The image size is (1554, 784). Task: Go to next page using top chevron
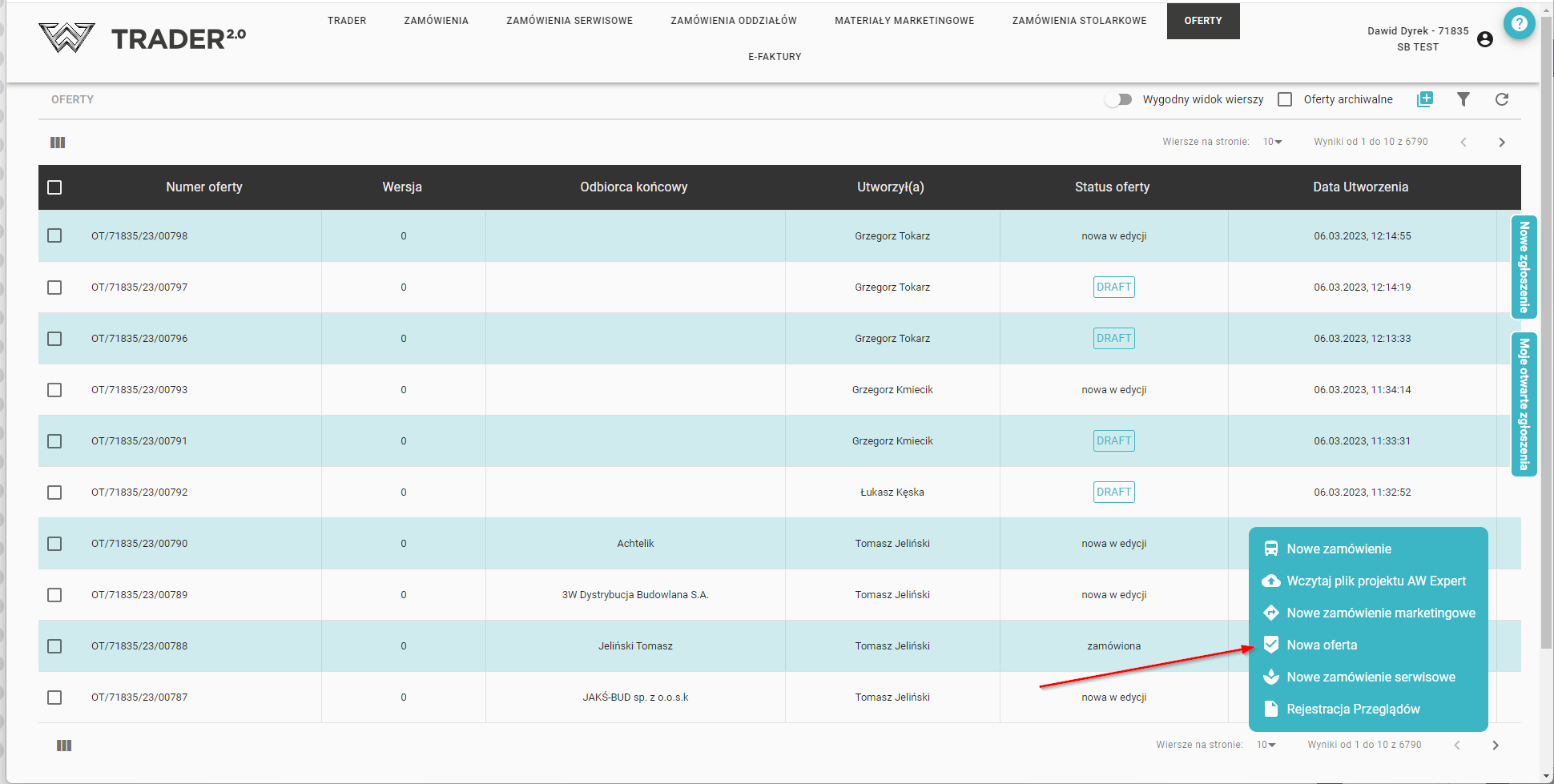click(x=1501, y=143)
